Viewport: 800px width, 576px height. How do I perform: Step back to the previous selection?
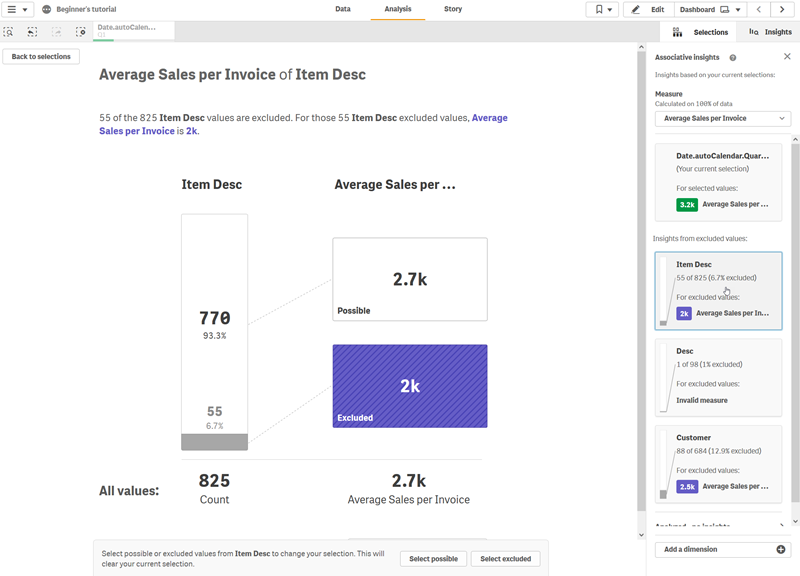(x=32, y=32)
